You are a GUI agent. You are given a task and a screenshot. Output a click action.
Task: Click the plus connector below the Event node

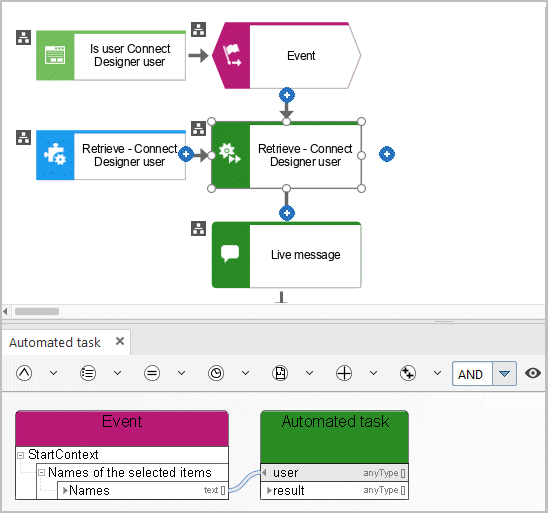[x=287, y=95]
